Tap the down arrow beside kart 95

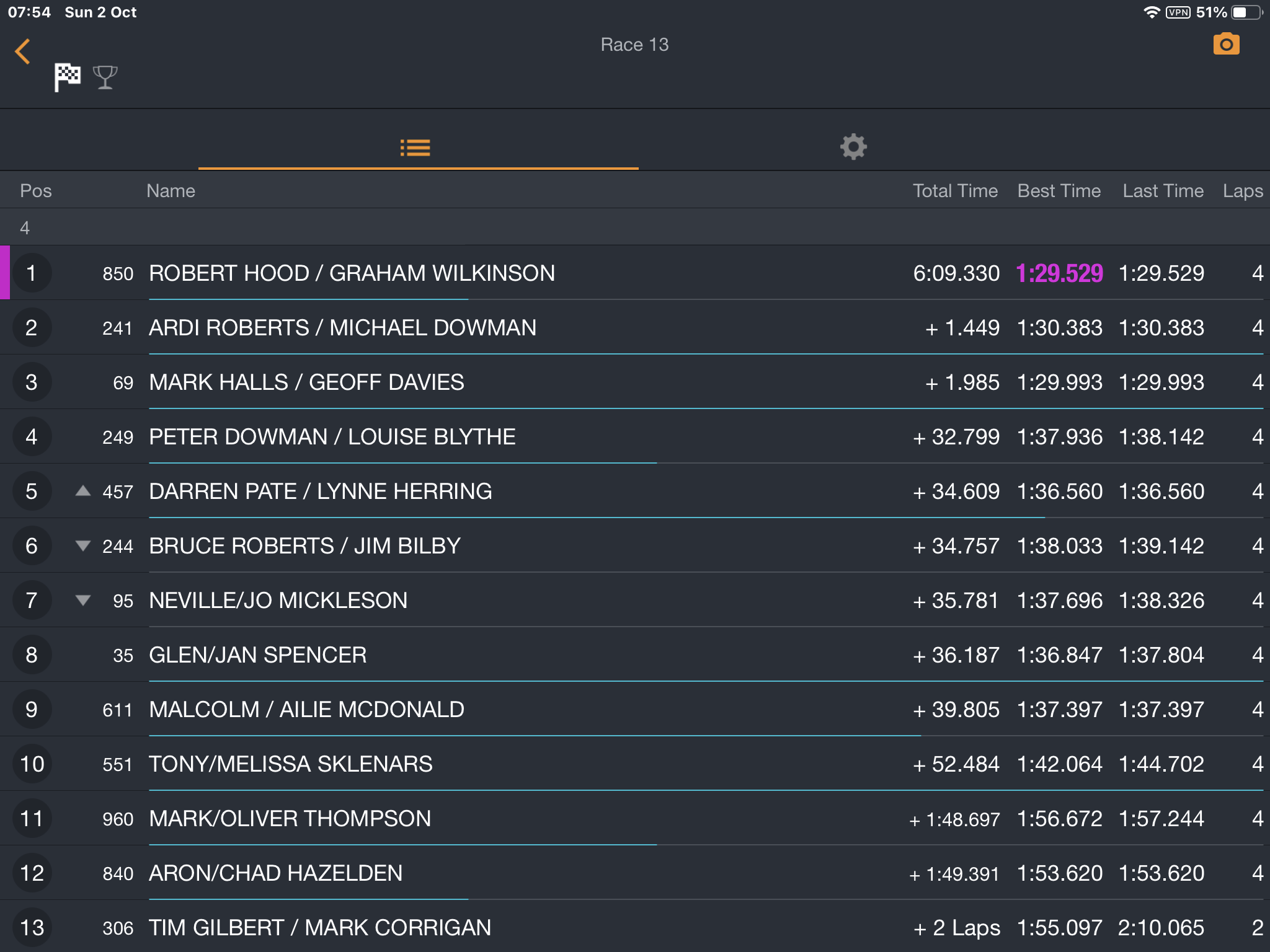pyautogui.click(x=82, y=601)
